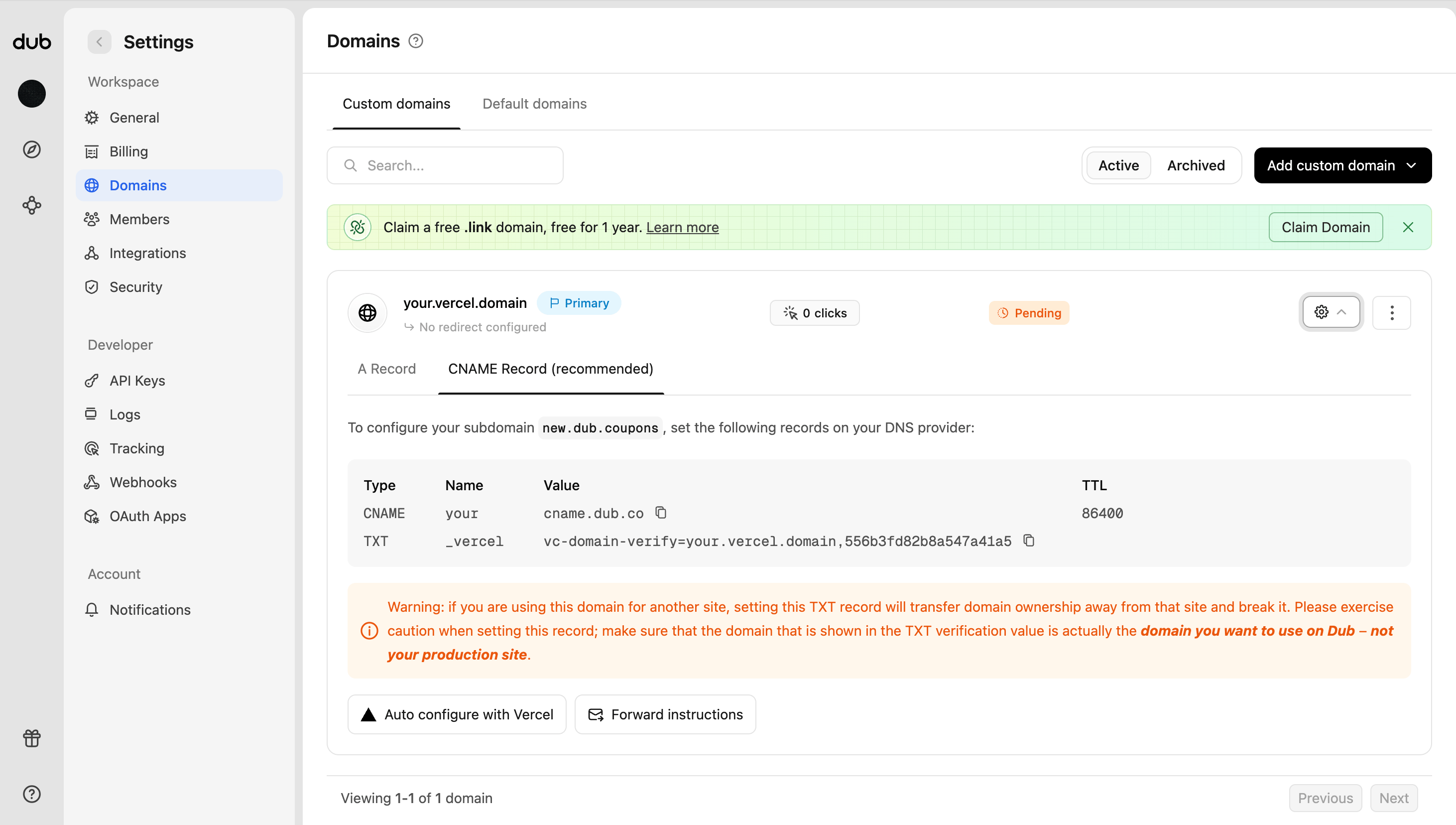Select the A Record tab
This screenshot has height=825, width=1456.
(x=387, y=369)
